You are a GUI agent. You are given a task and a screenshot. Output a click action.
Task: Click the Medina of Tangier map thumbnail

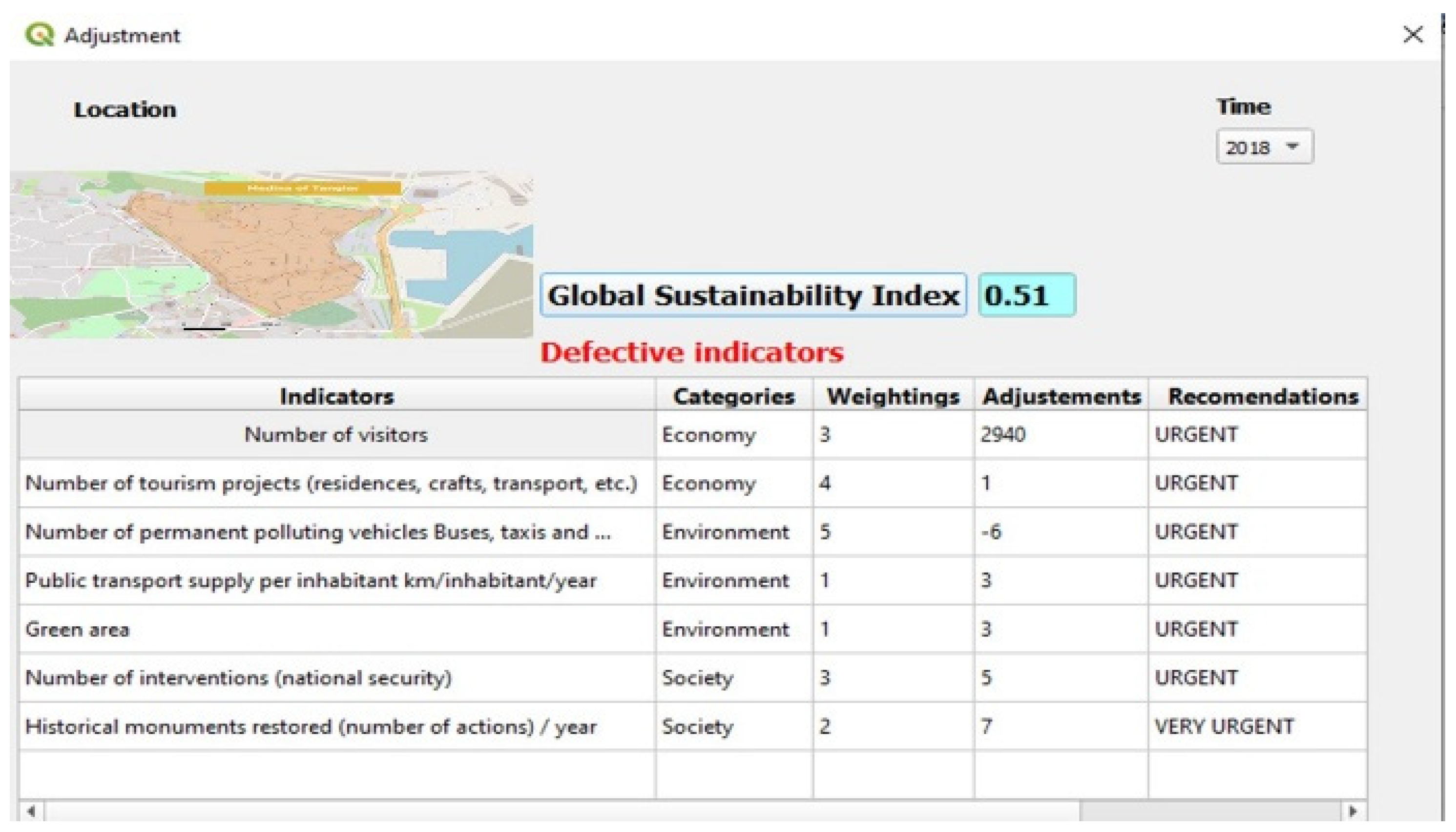(x=271, y=254)
